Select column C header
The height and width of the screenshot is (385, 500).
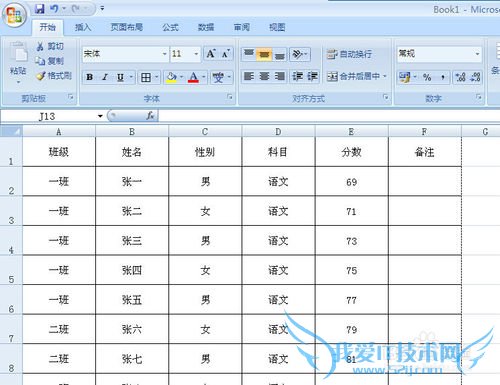pos(205,132)
